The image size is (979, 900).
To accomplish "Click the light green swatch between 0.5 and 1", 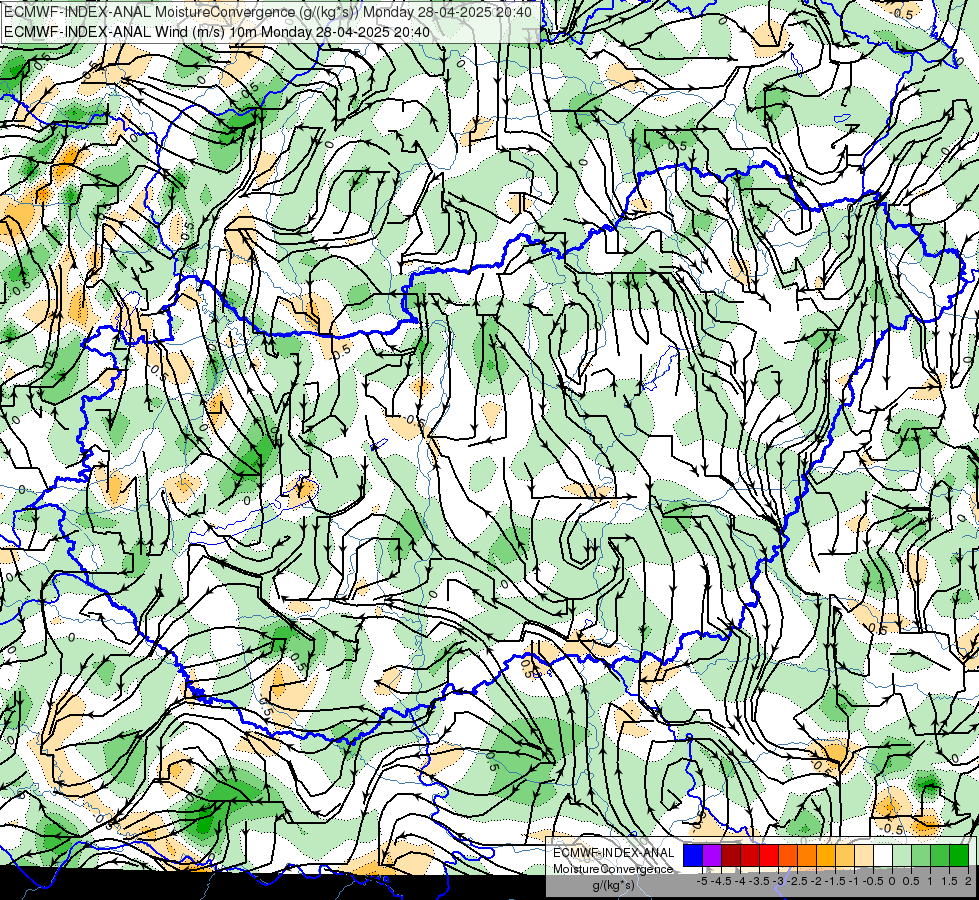I will coord(921,855).
